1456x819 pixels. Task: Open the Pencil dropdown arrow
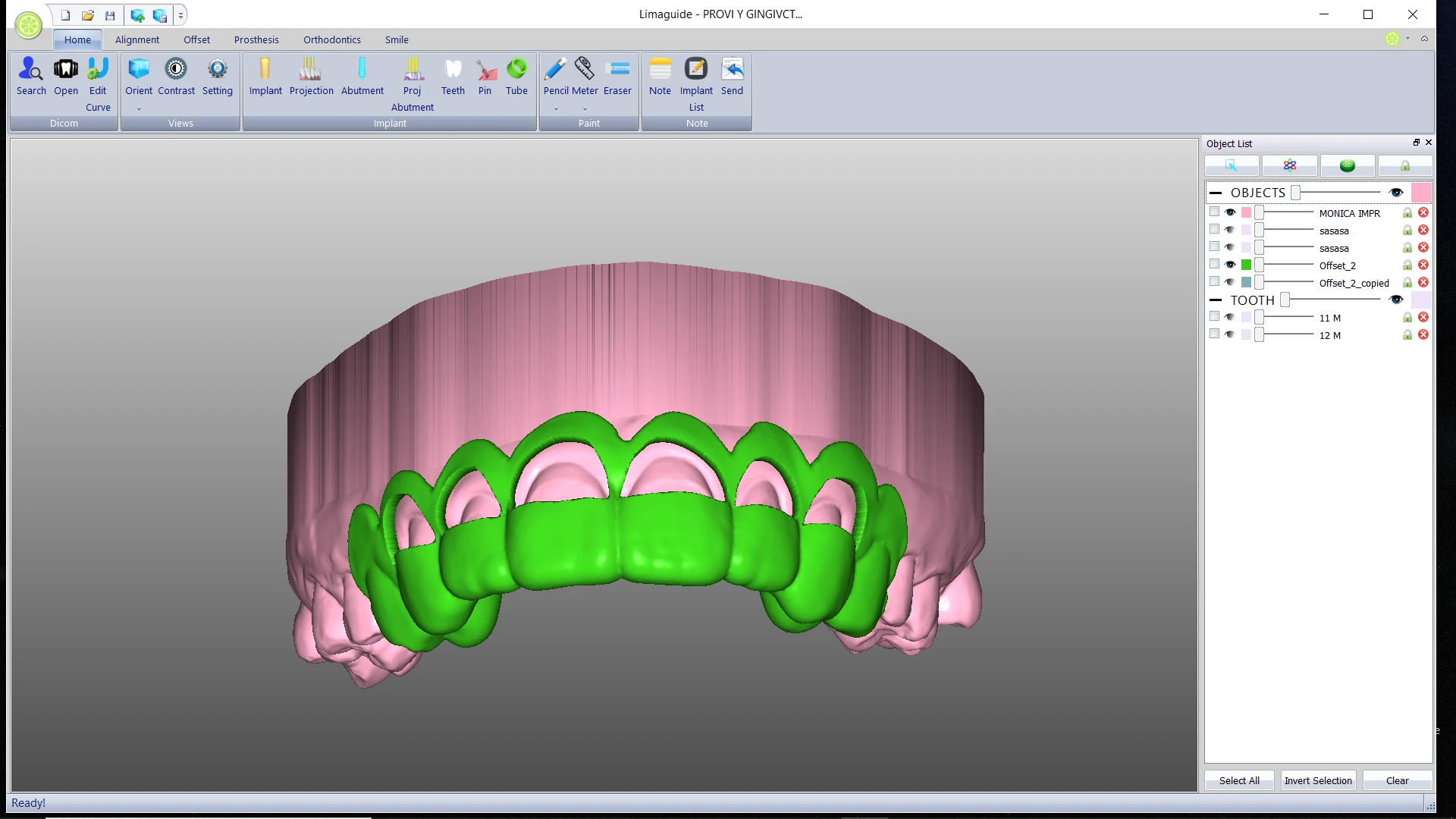(556, 109)
